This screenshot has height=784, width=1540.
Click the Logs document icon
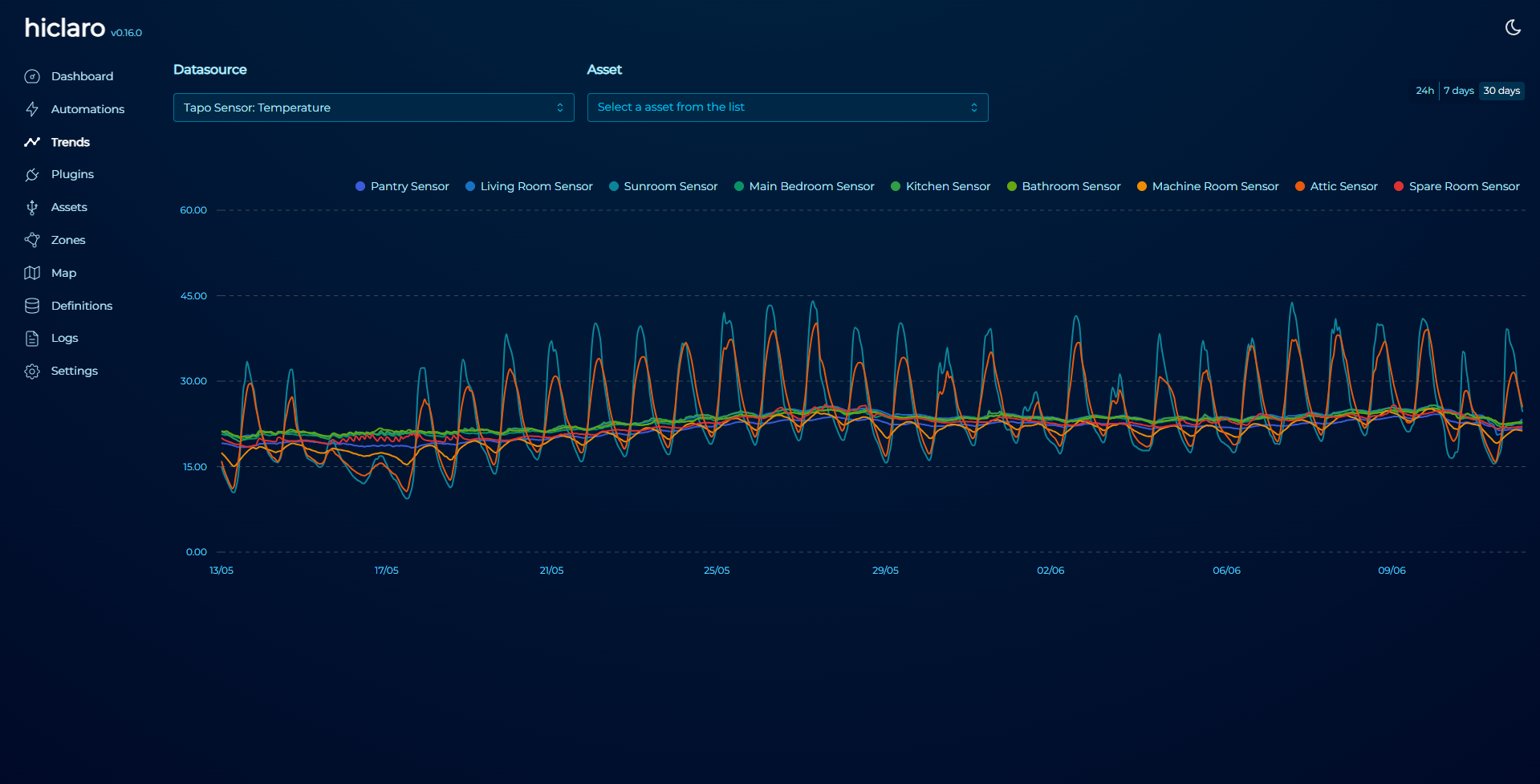pos(32,338)
